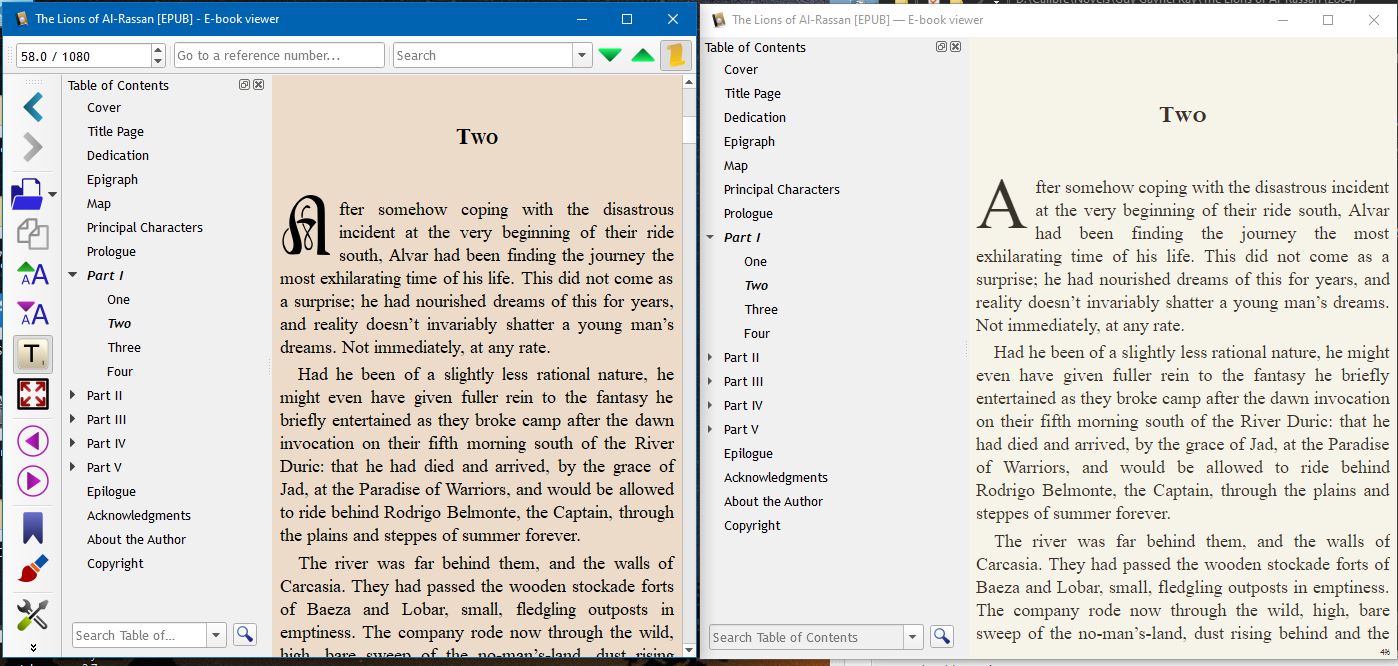Jump to Dedication in left window contents
Image resolution: width=1398 pixels, height=666 pixels.
(118, 155)
